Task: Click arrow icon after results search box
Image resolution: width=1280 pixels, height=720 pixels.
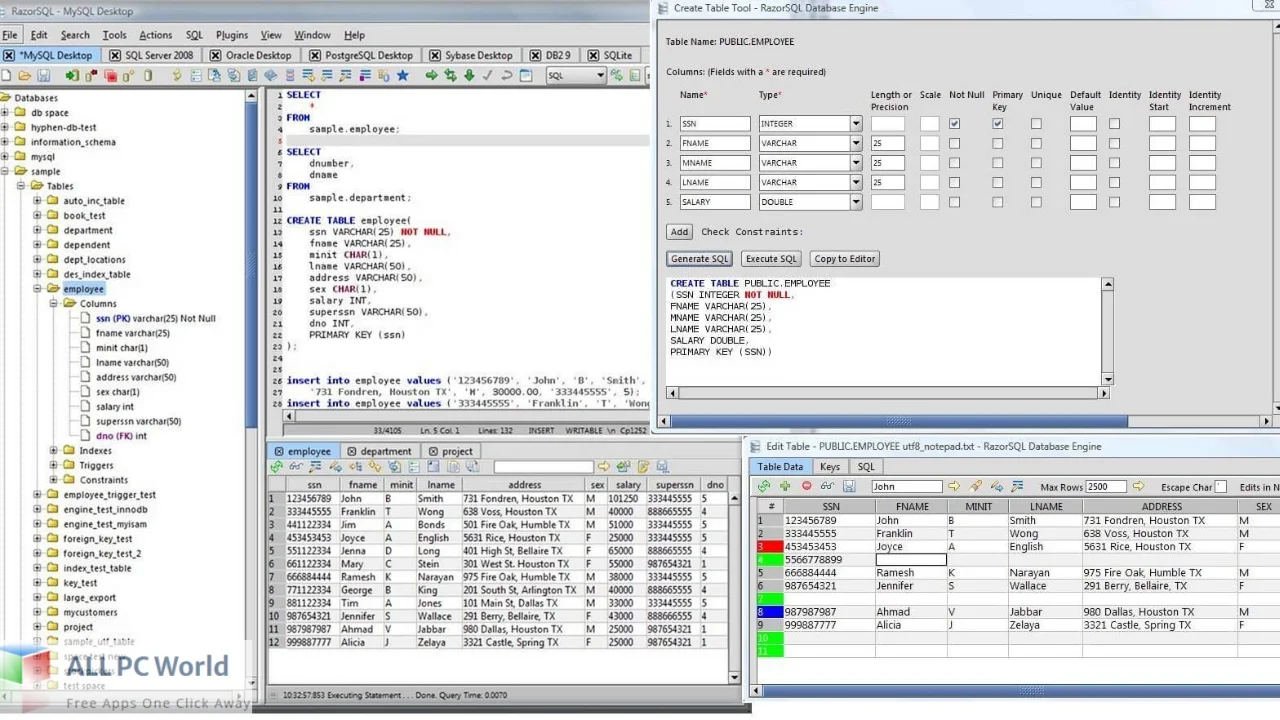Action: (x=603, y=466)
